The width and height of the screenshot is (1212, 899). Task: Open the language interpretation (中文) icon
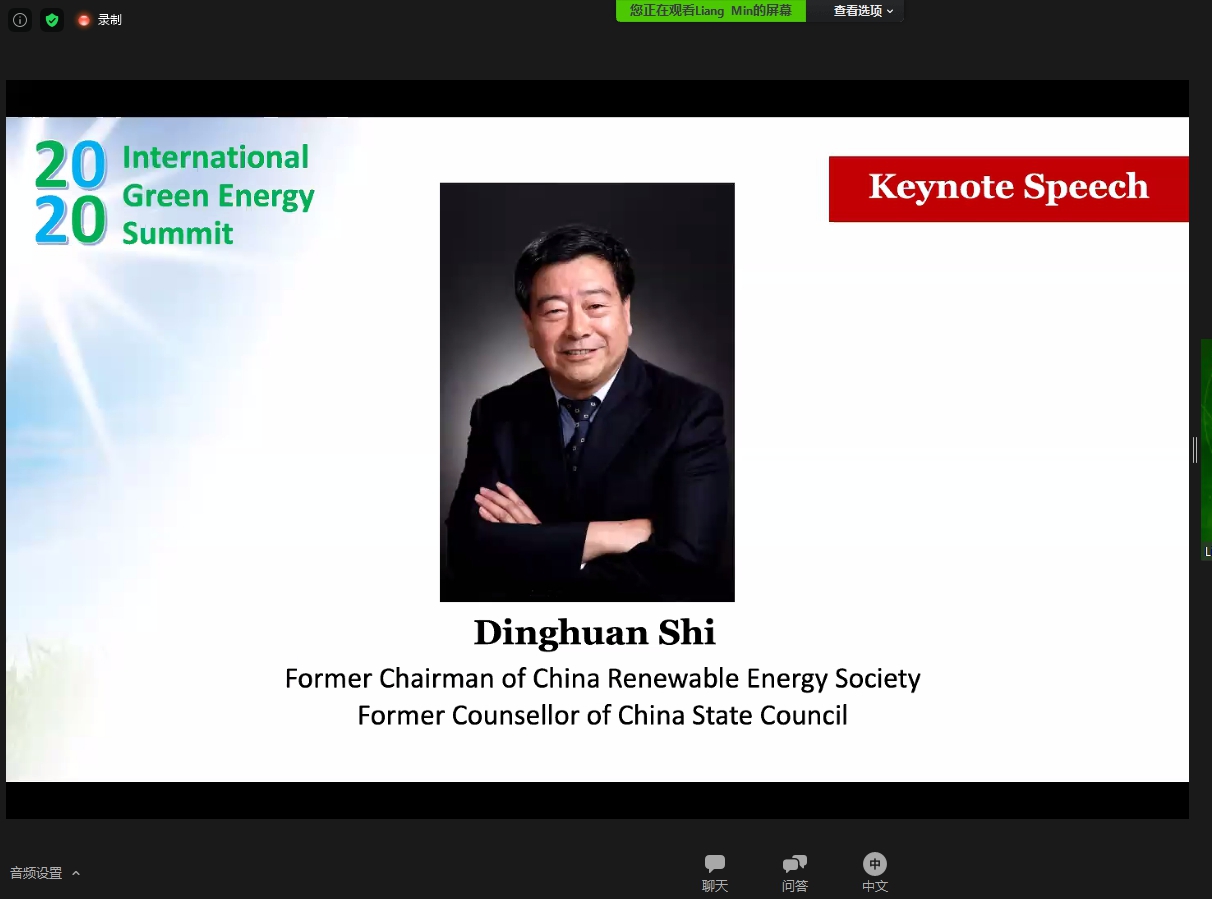[875, 872]
